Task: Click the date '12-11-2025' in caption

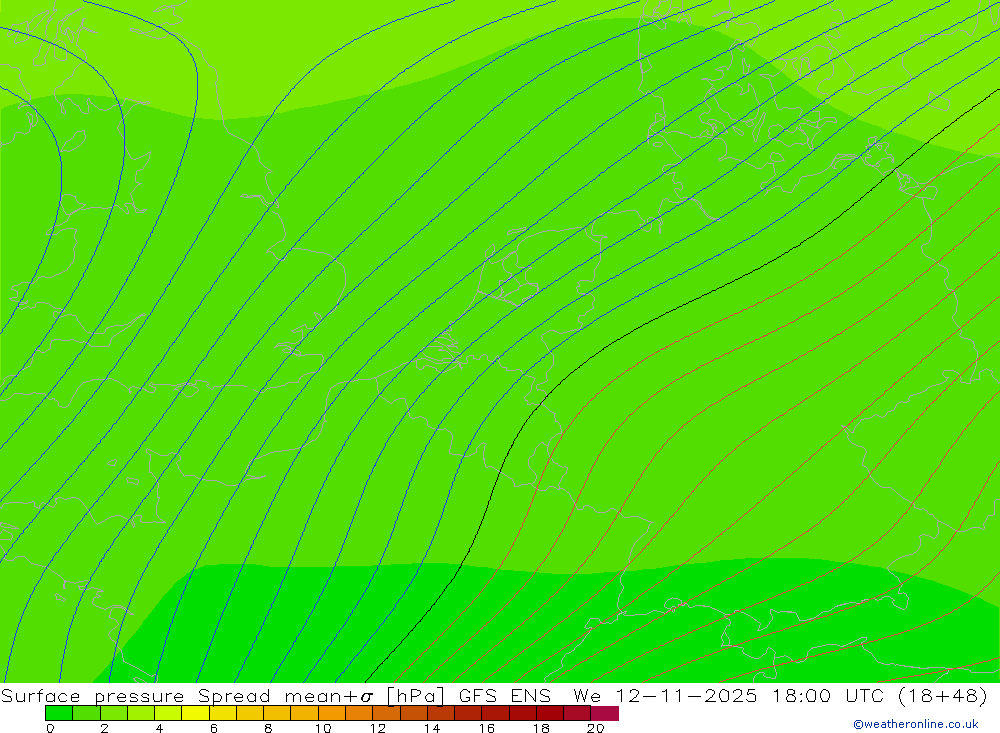Action: pyautogui.click(x=686, y=695)
